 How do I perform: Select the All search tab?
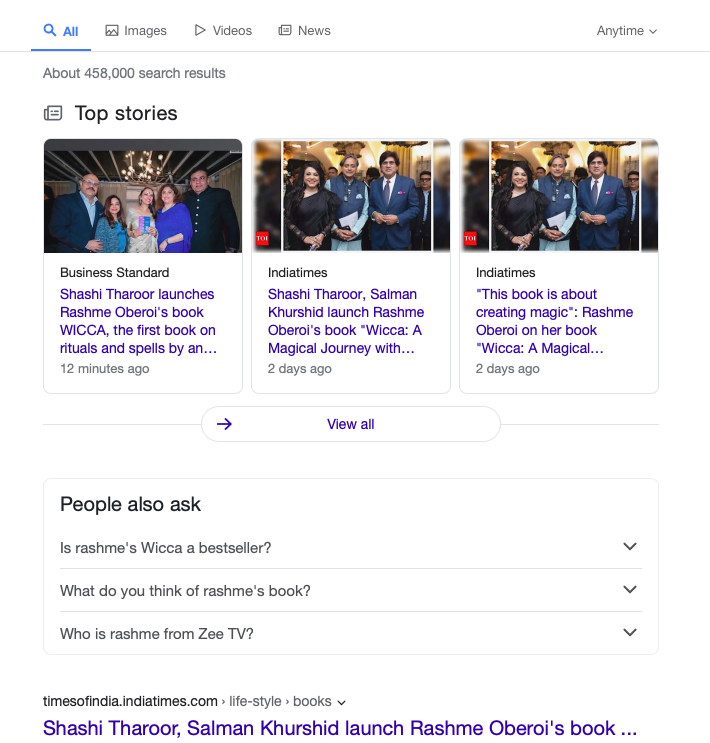tap(61, 31)
